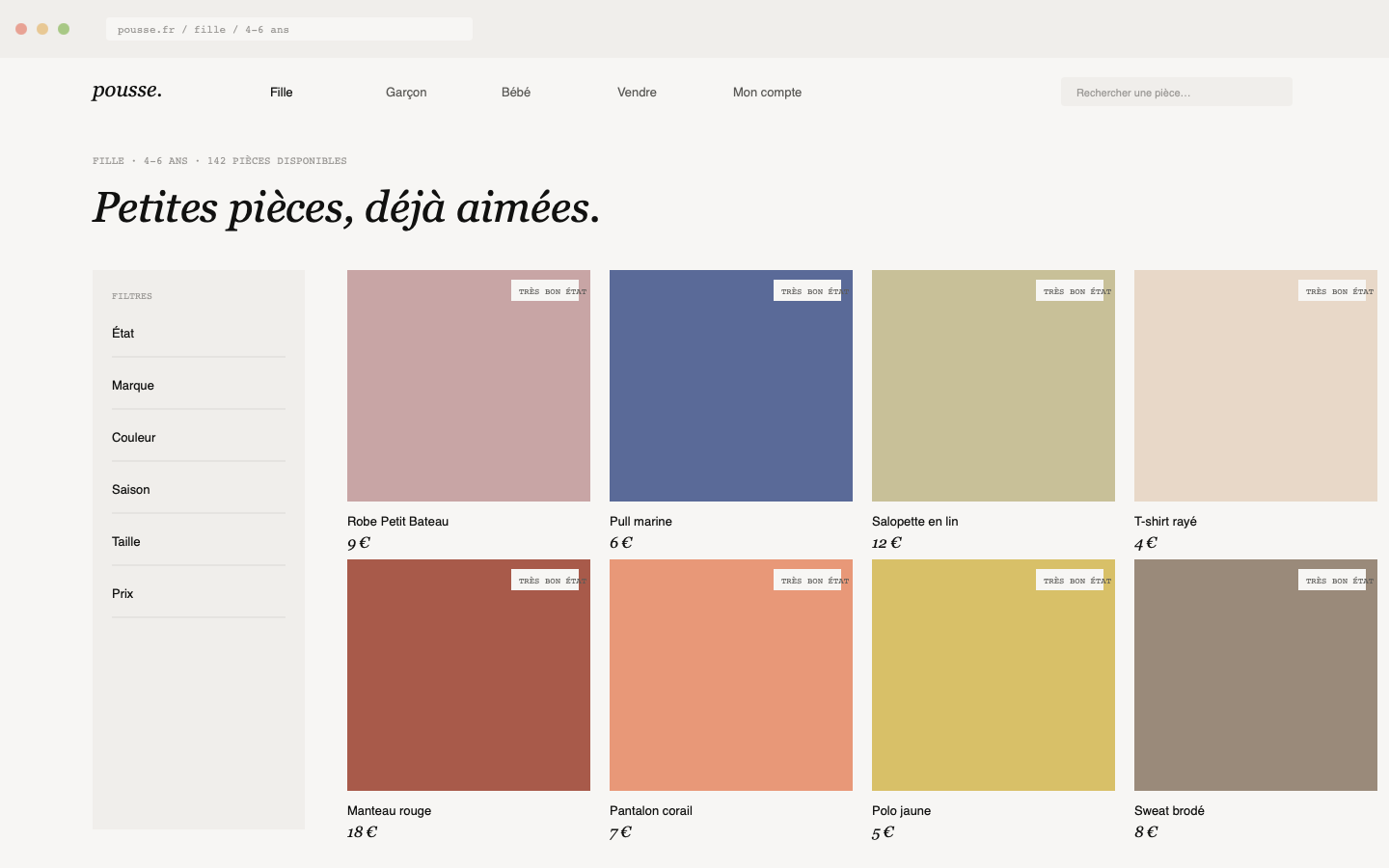Close the window with the red button

point(21,29)
